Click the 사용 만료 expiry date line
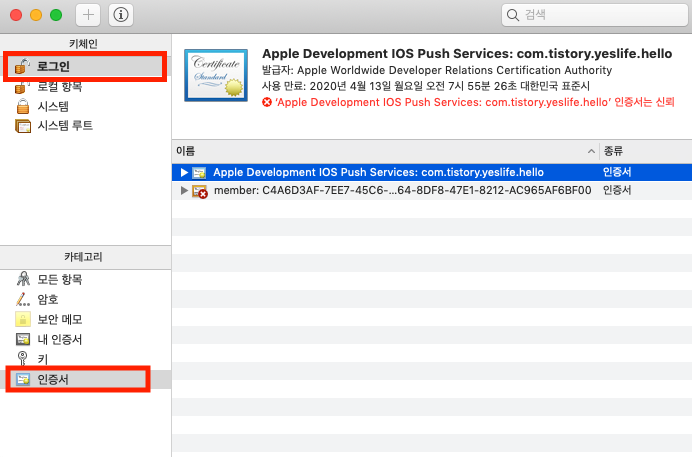Screen dimensions: 692x457 (x=426, y=86)
